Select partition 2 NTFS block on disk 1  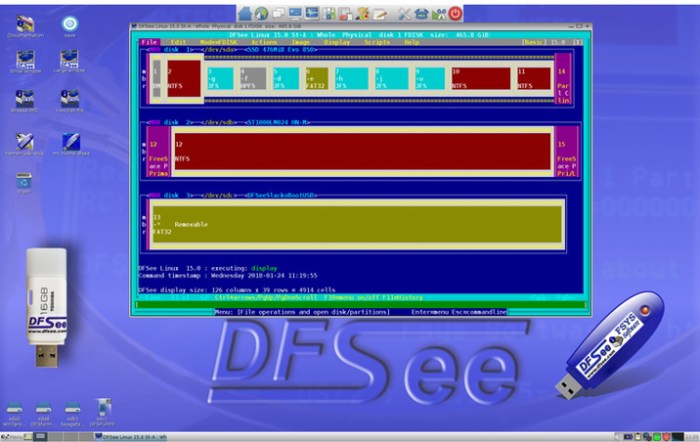(x=183, y=79)
